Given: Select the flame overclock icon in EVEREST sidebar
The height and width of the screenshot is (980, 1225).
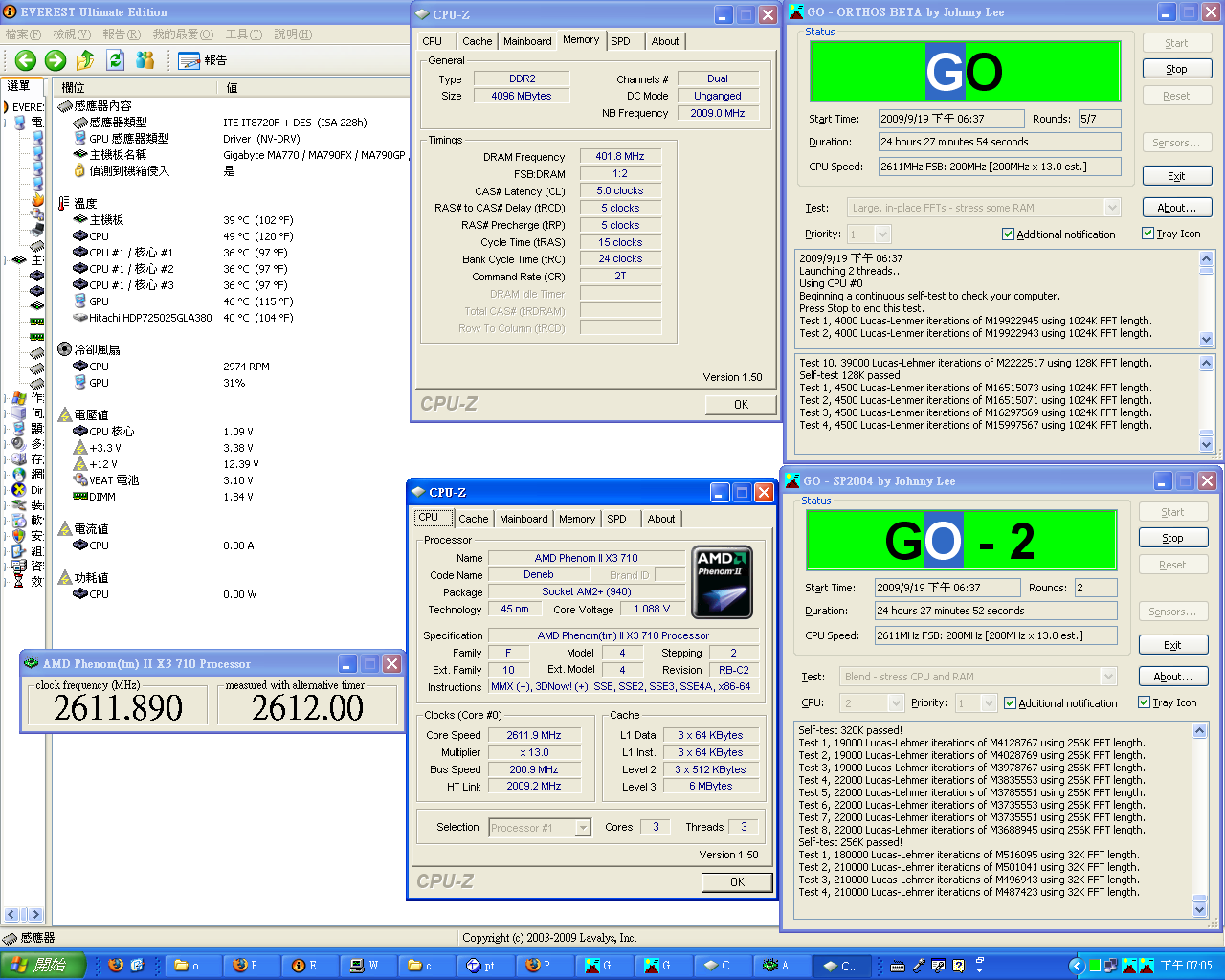Looking at the screenshot, I should pyautogui.click(x=37, y=199).
